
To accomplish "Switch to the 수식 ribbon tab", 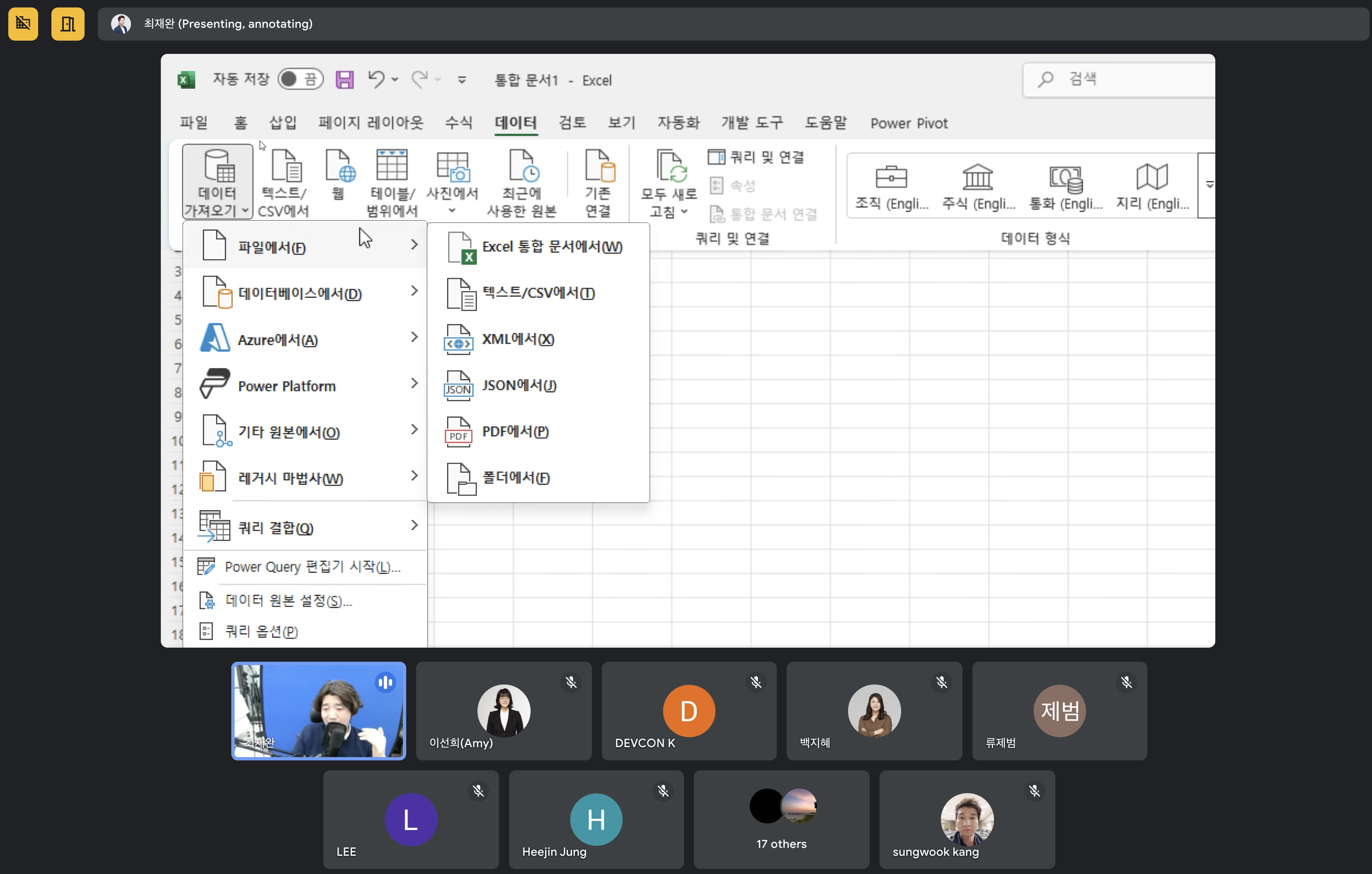I will (x=458, y=122).
